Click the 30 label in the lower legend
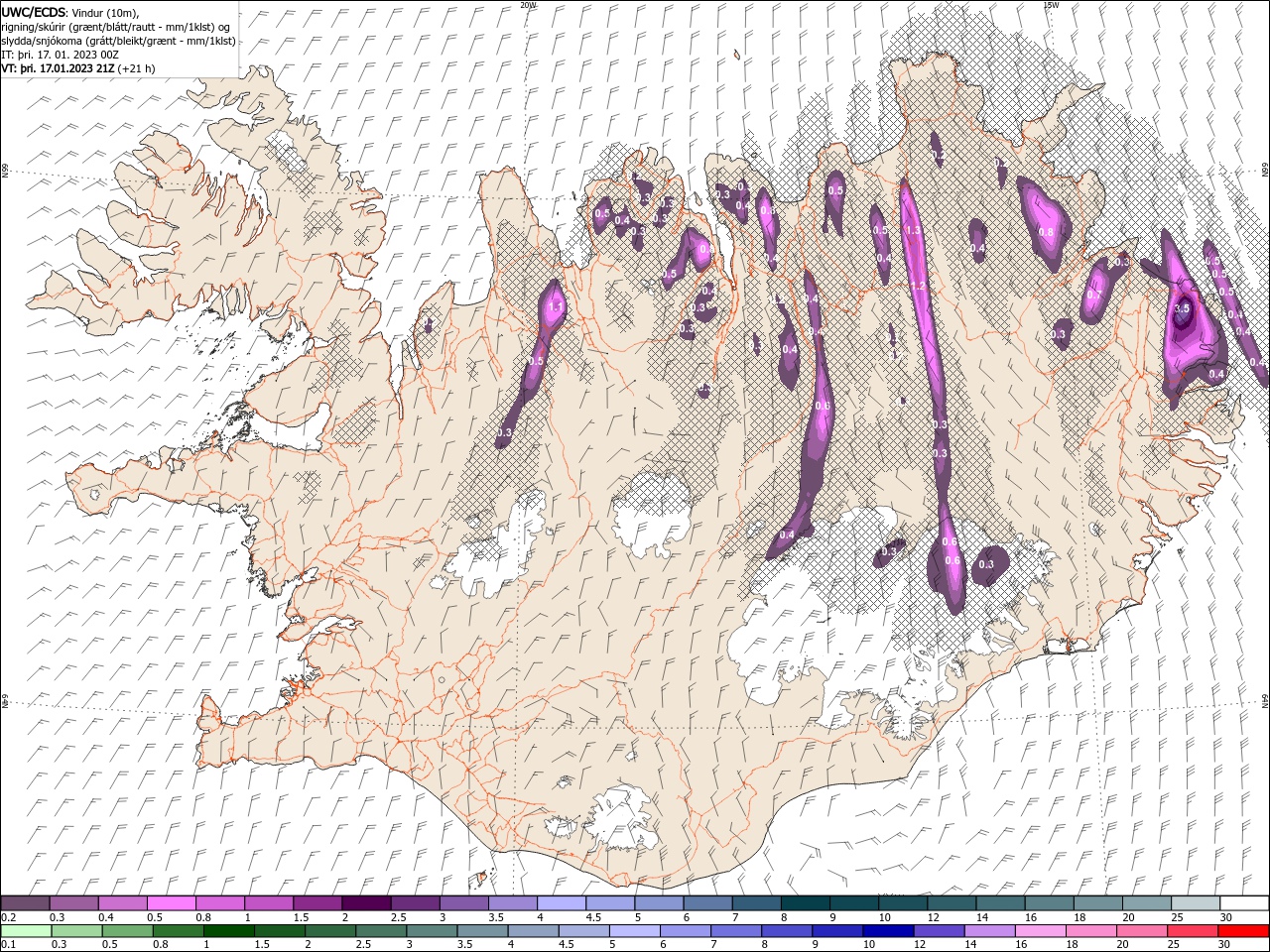Screen dimensions: 1270x952 click(x=1222, y=945)
